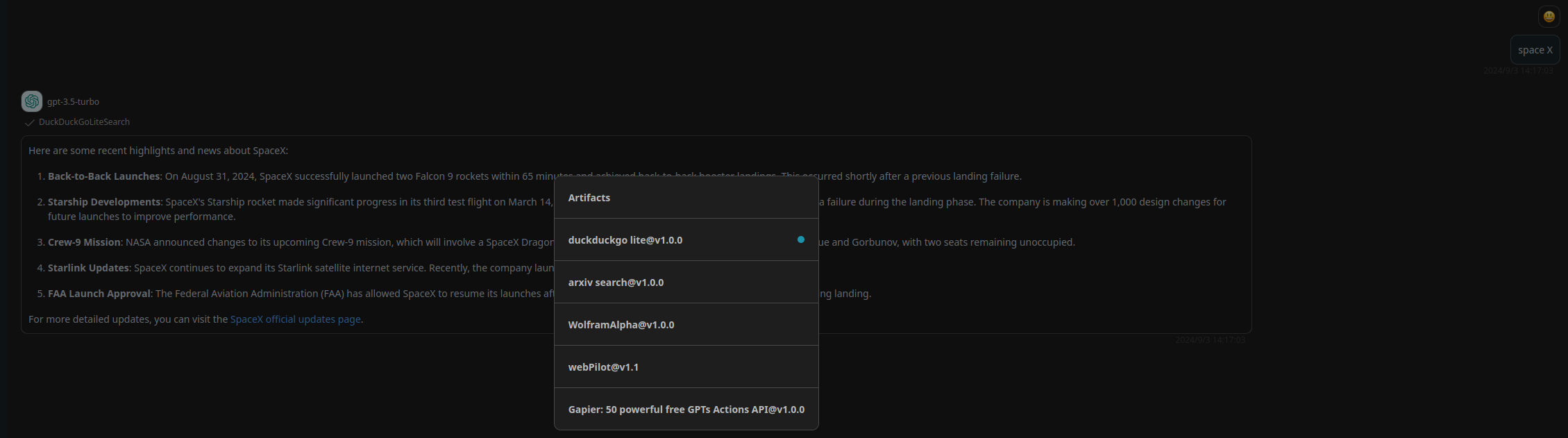Select Gapier 50 powerful free GPTs Actions plugin

pos(686,410)
